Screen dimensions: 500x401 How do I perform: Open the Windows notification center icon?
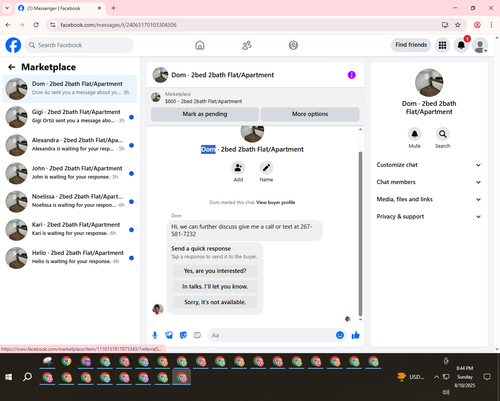[487, 377]
